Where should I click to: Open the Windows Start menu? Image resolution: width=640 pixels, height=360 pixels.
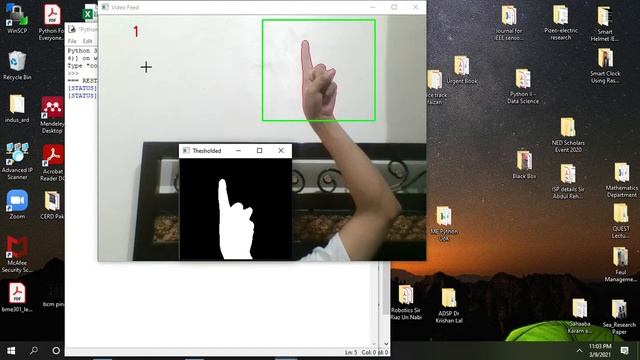point(11,351)
